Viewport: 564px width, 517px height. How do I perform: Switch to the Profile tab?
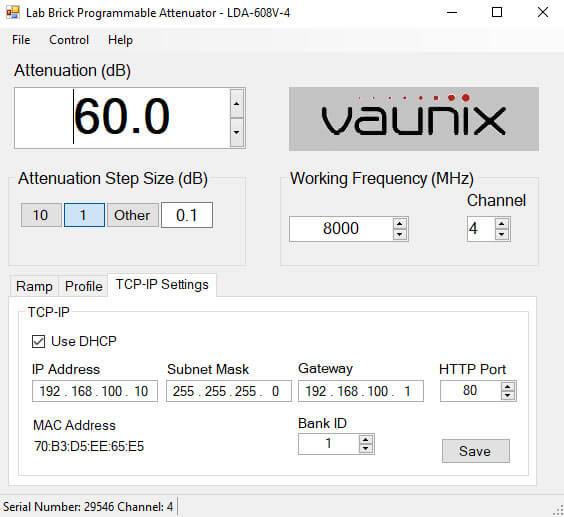pyautogui.click(x=83, y=286)
